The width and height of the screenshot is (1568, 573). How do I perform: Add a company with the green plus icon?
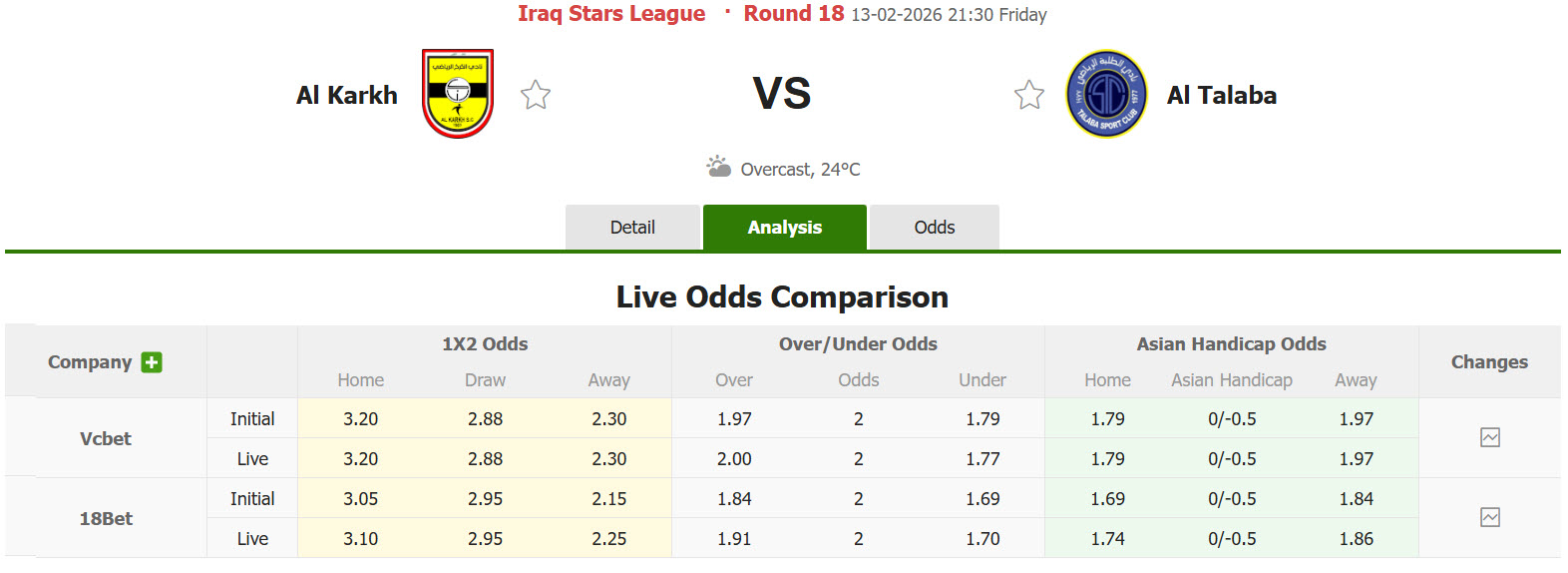pos(152,362)
